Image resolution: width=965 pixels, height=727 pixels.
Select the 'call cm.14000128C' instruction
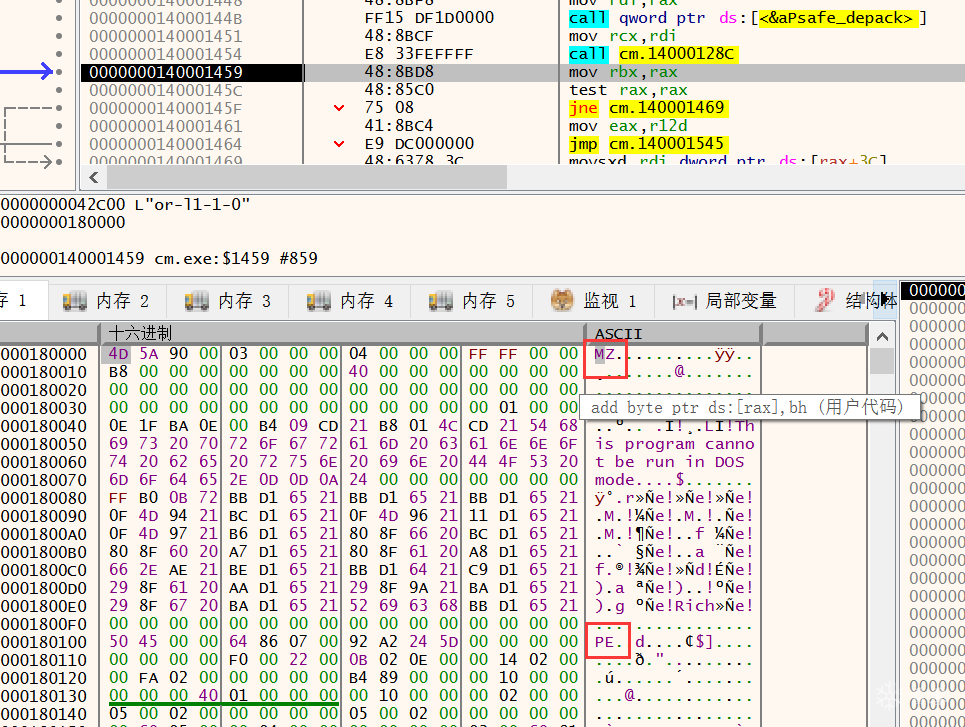[653, 54]
